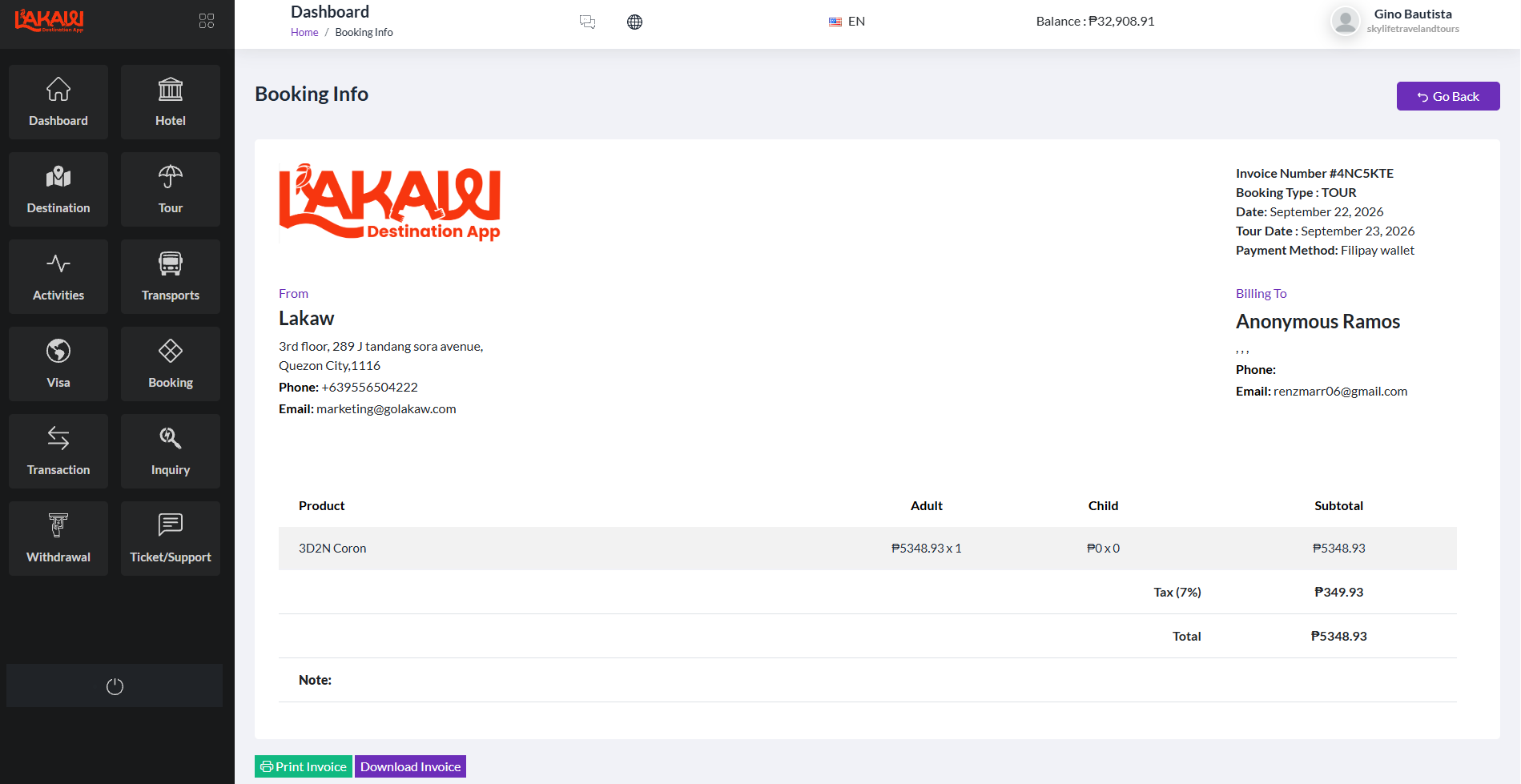Click the Lakaw logo in the sidebar
1521x784 pixels.
click(x=49, y=21)
